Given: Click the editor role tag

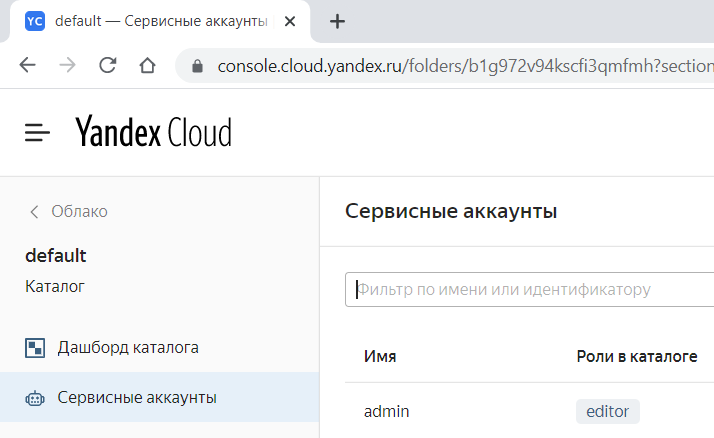Looking at the screenshot, I should tap(607, 412).
